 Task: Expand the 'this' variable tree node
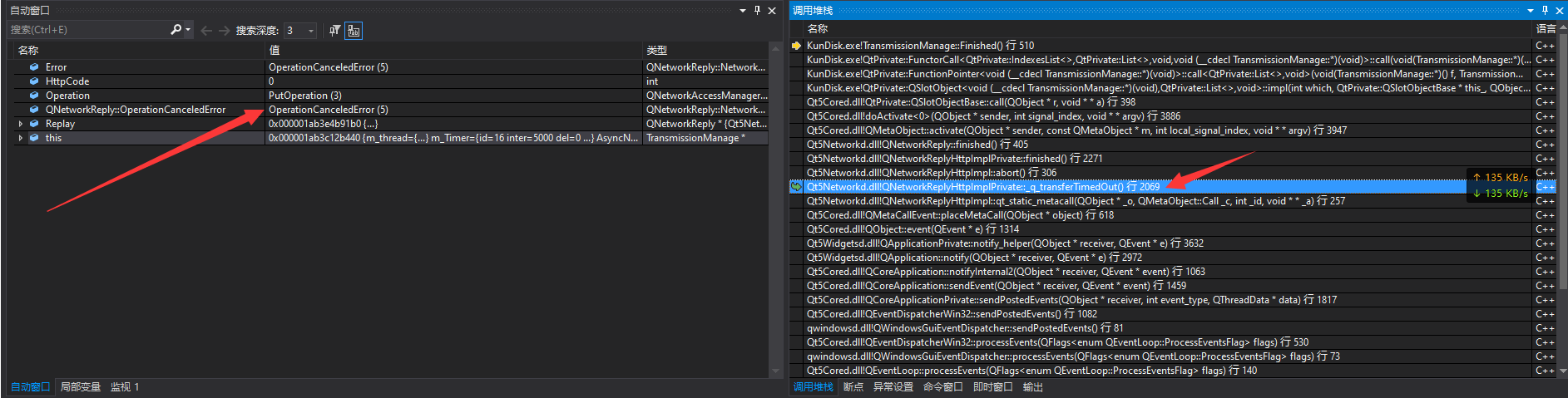21,138
